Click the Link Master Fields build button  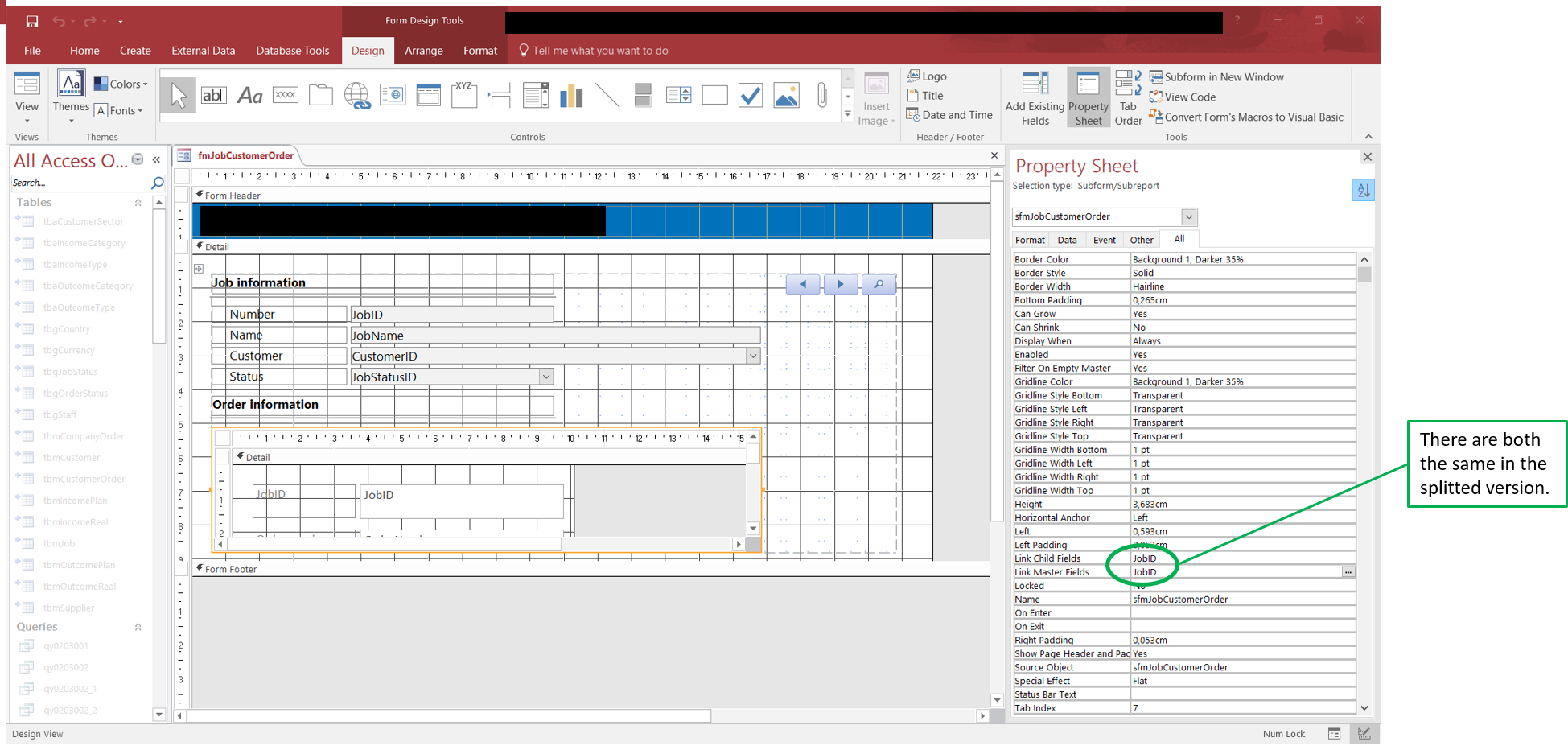pos(1348,572)
